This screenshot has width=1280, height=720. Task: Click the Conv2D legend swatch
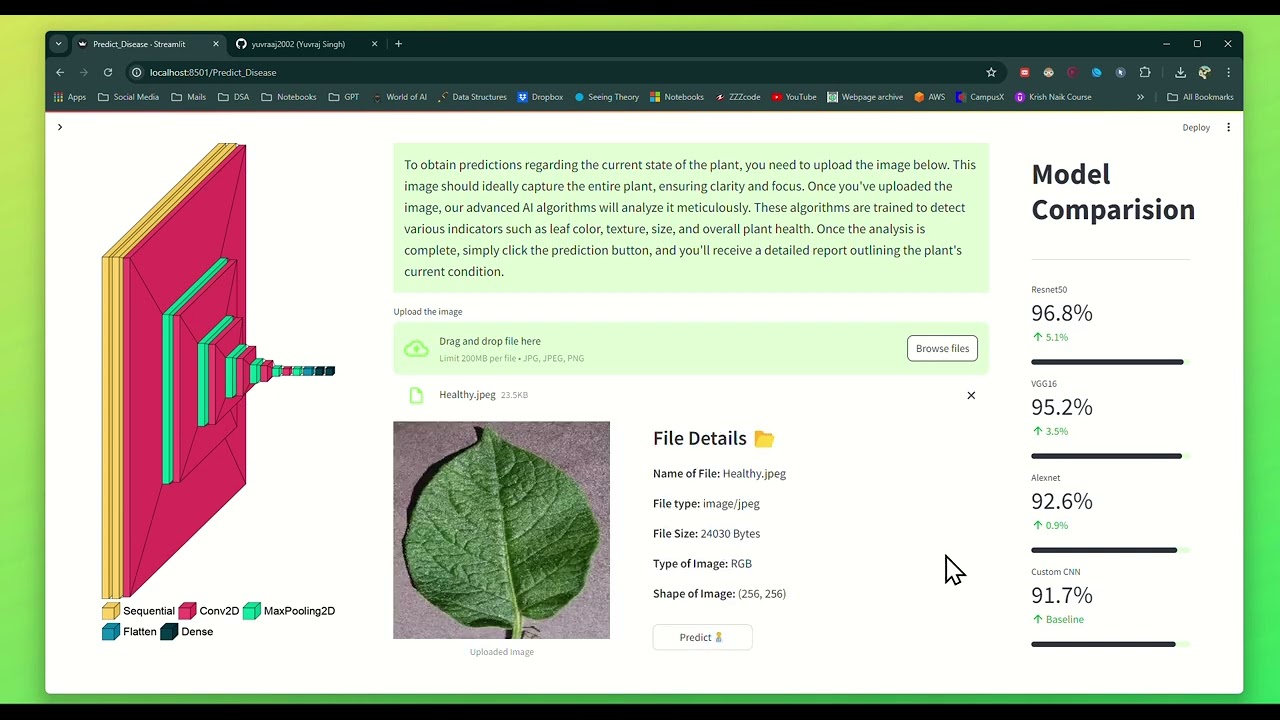(x=187, y=610)
